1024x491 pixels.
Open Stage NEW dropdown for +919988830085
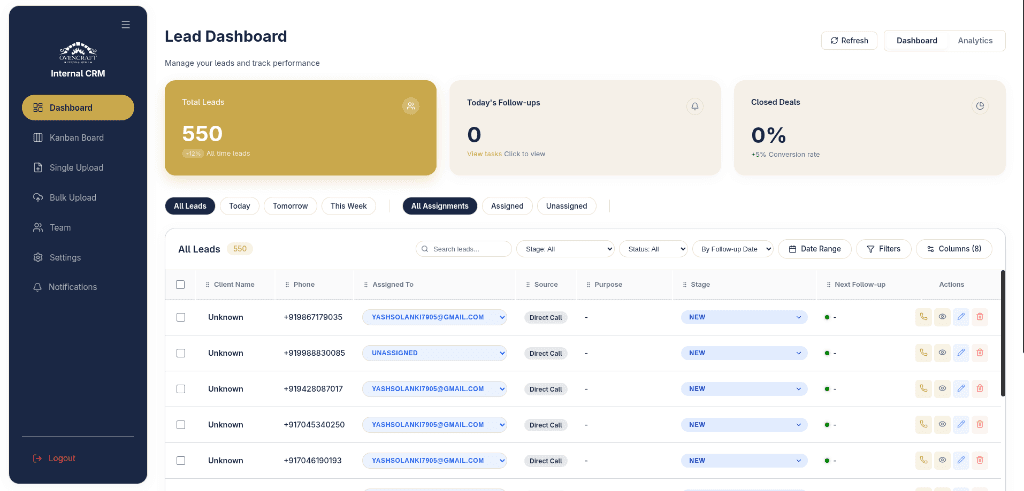744,353
